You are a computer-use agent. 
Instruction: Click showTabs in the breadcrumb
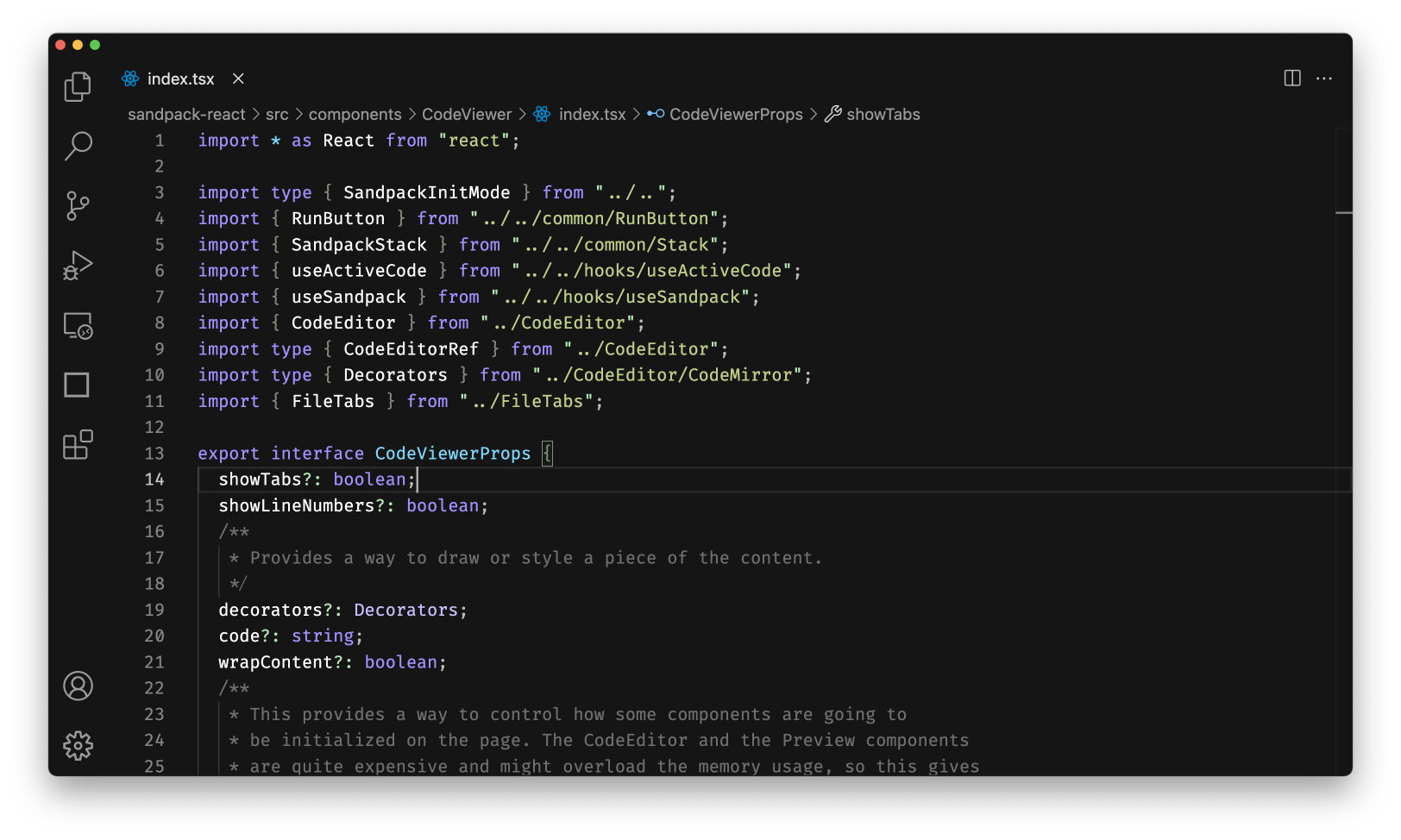(883, 115)
